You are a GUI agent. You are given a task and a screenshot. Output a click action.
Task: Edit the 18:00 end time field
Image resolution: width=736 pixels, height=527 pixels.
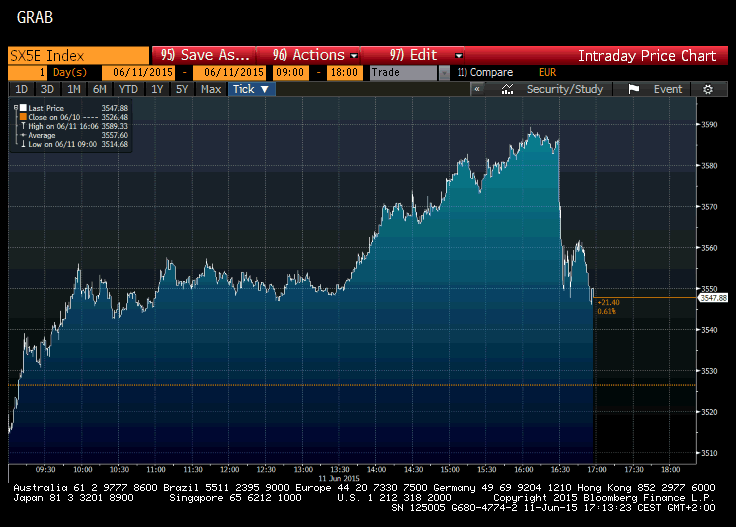(x=345, y=72)
